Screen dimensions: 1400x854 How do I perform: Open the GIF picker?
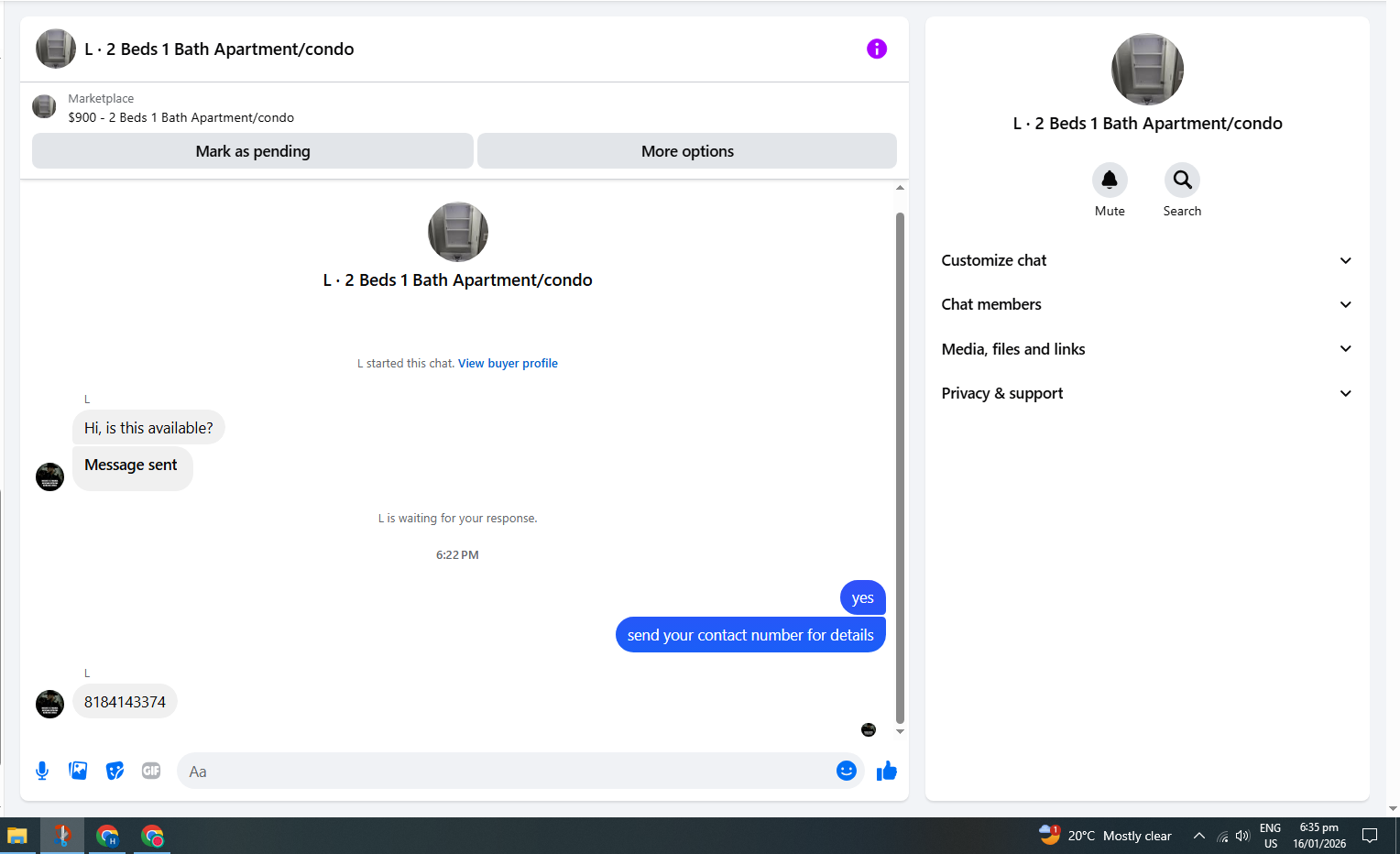pos(151,771)
